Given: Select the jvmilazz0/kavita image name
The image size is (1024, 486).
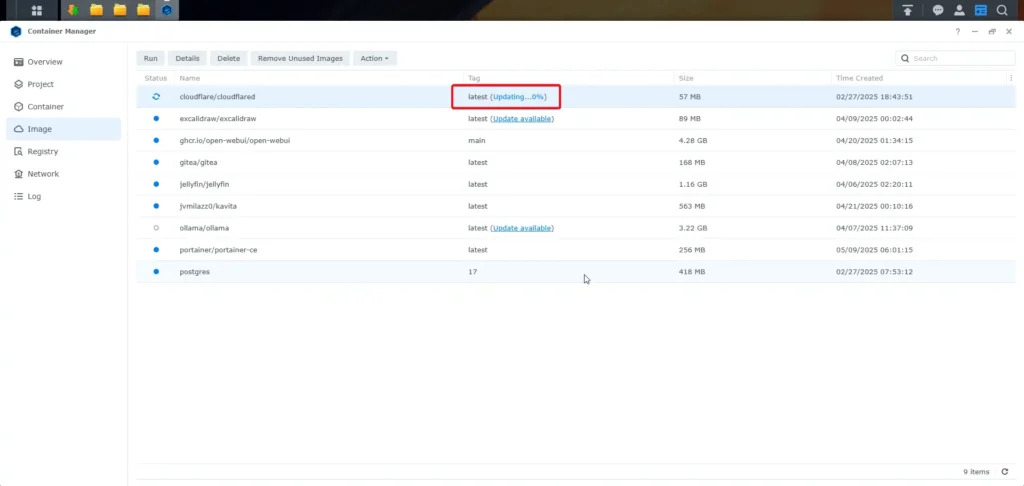Looking at the screenshot, I should [x=208, y=206].
